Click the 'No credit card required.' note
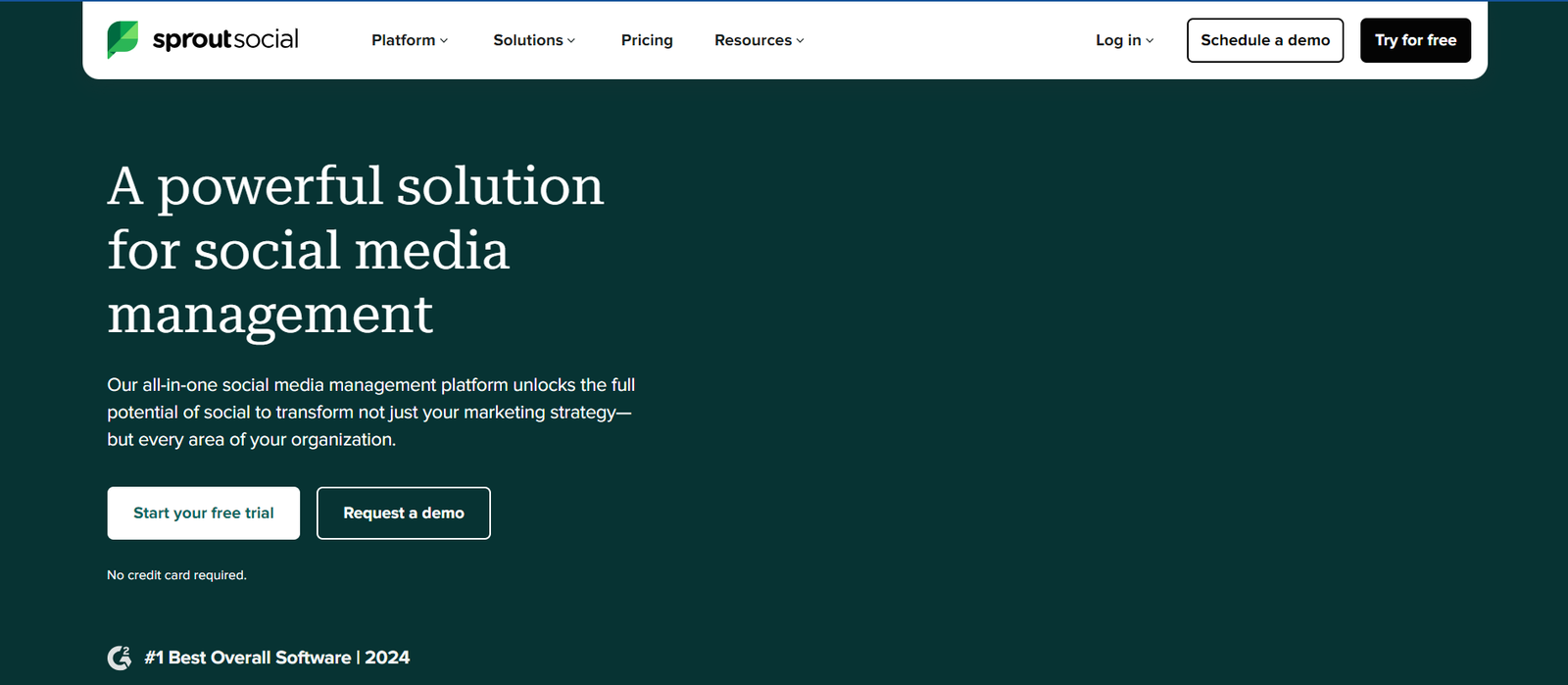The height and width of the screenshot is (685, 1568). tap(176, 575)
